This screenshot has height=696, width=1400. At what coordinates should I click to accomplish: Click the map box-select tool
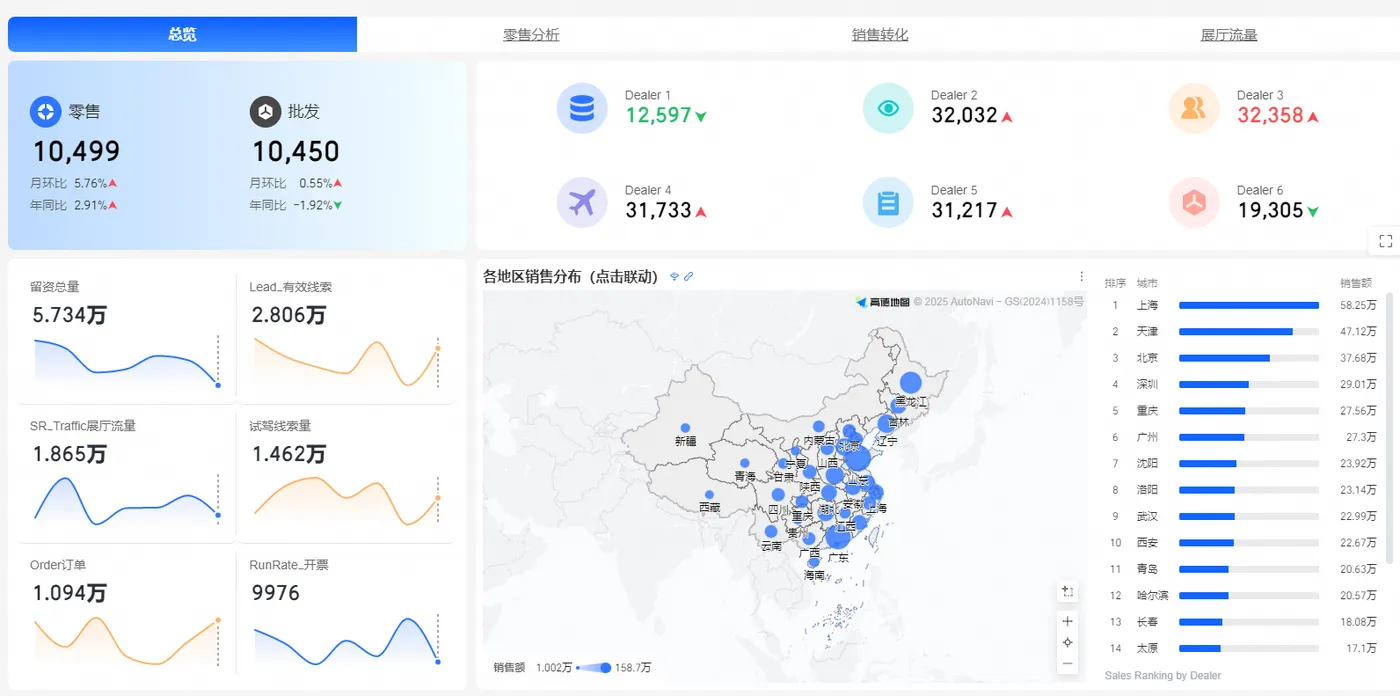1068,592
